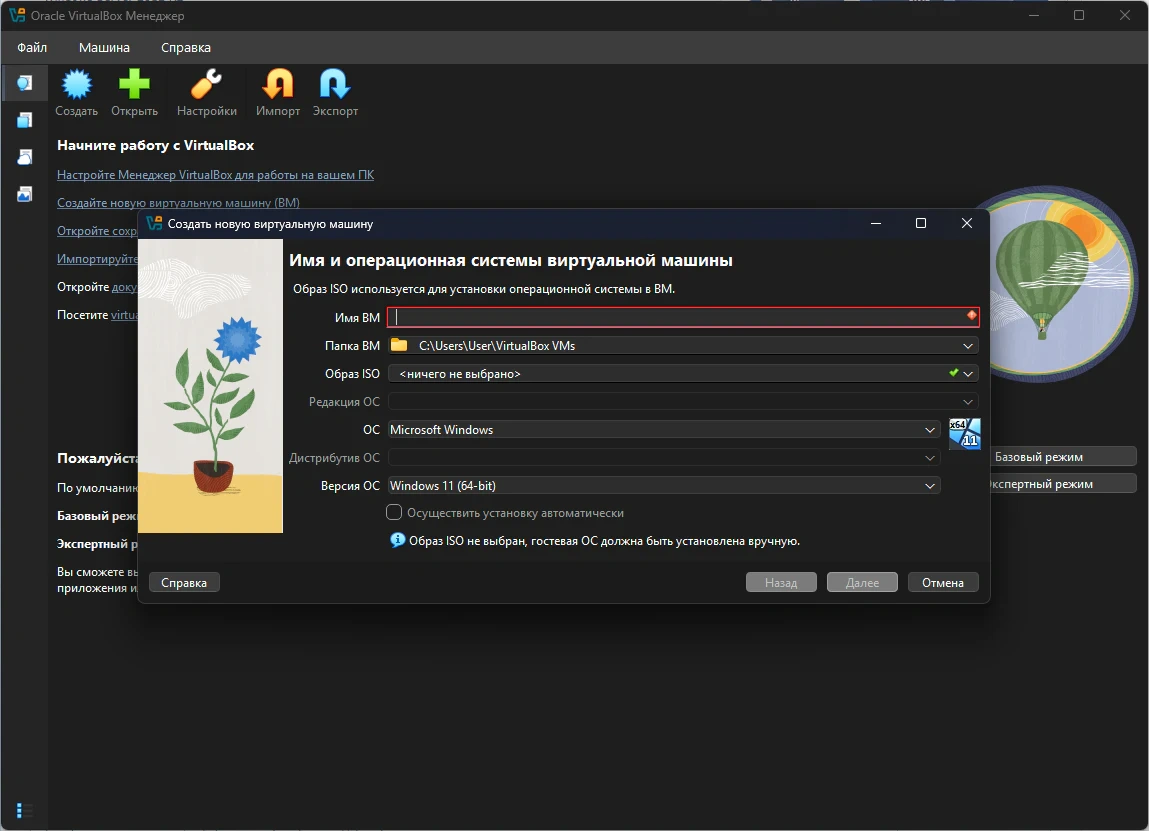This screenshot has width=1149, height=831.
Task: Click the VirtualBox logo in Manager title bar
Action: click(x=17, y=15)
